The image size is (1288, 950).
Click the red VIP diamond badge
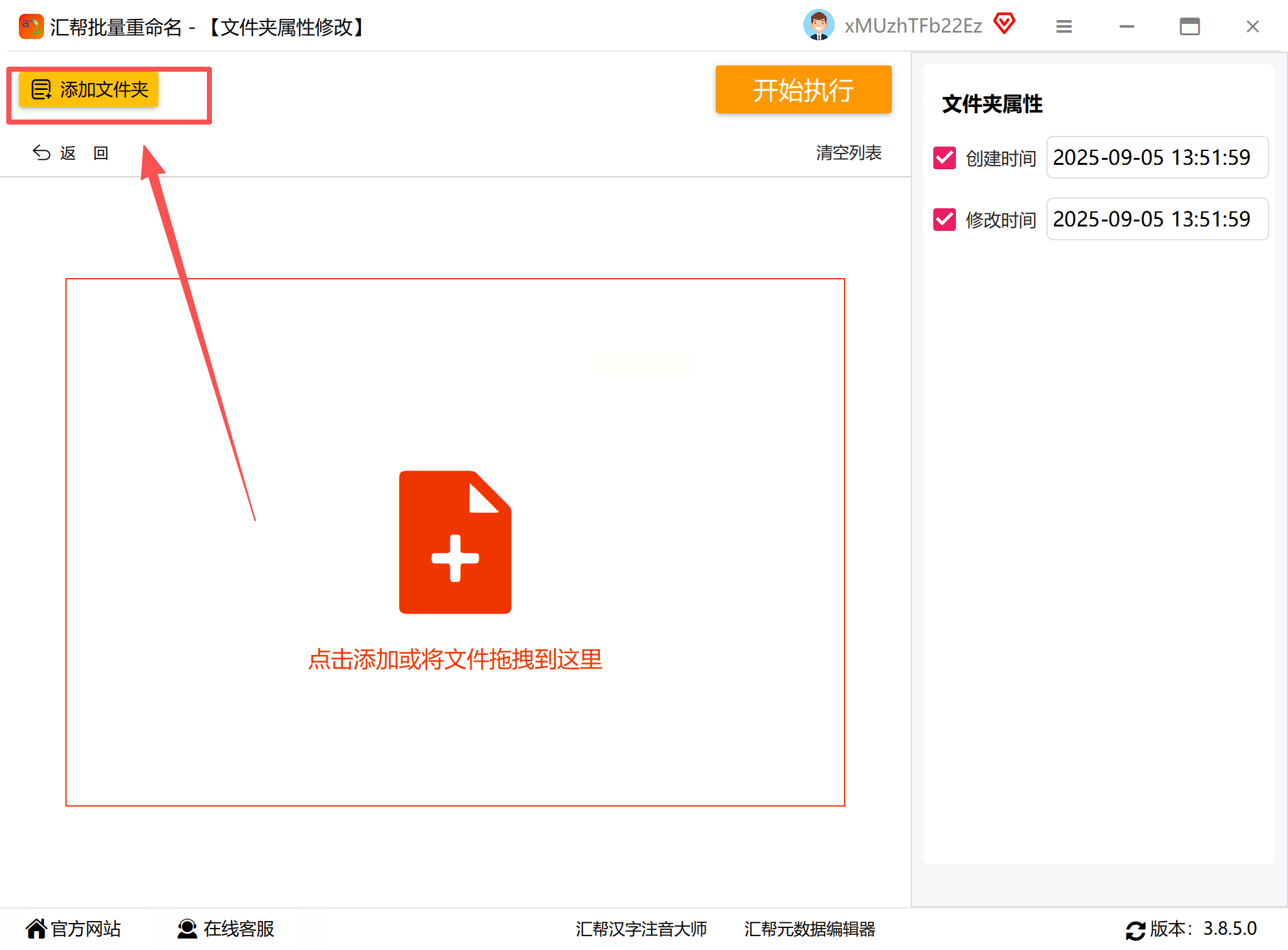(1004, 24)
